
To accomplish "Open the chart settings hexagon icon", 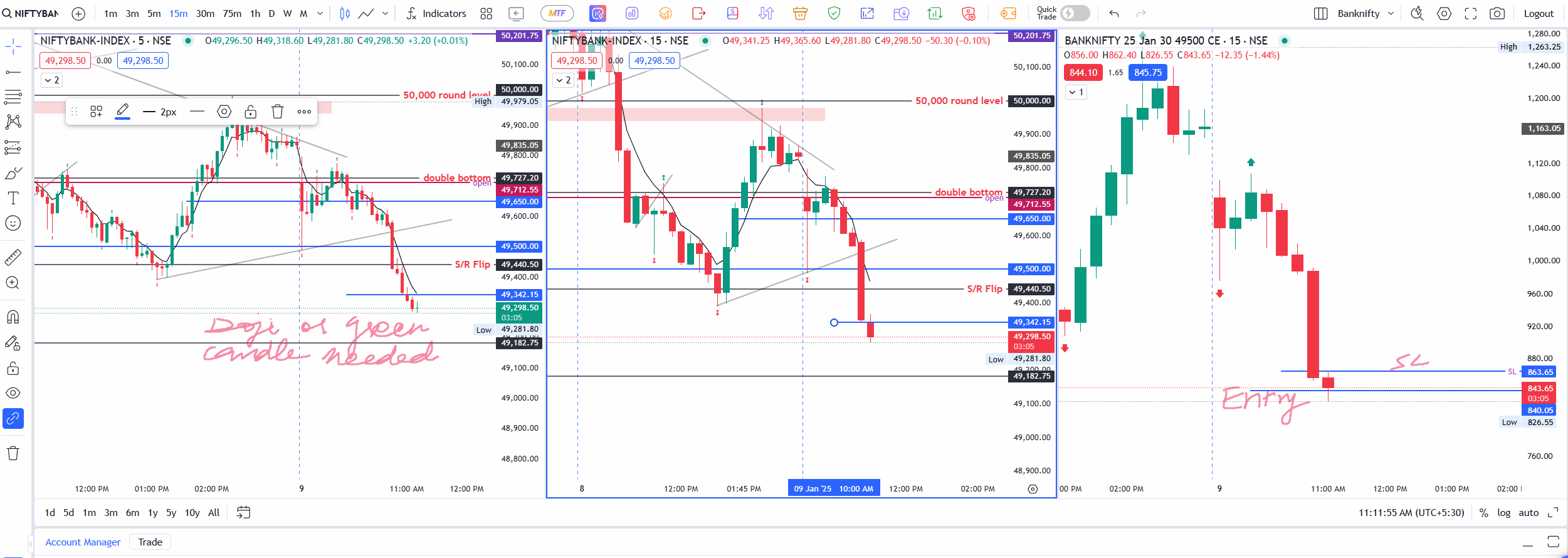I will click(x=1444, y=14).
